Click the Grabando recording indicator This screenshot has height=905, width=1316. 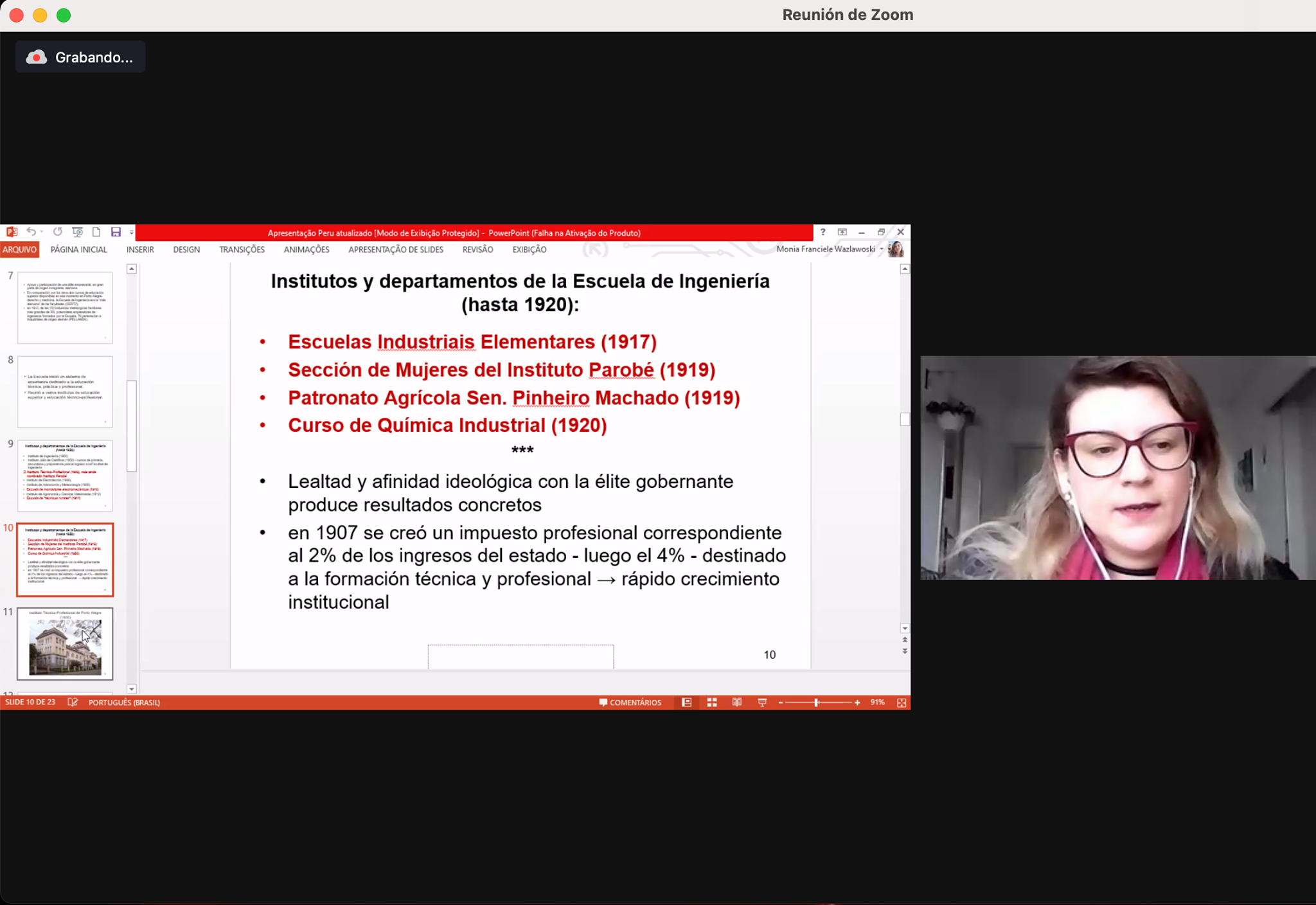(80, 57)
